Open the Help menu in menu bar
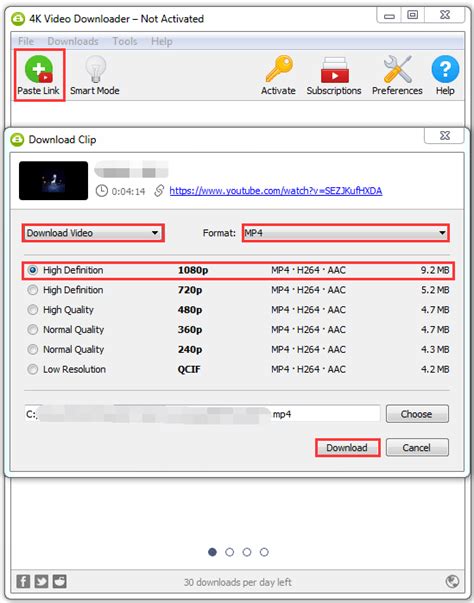This screenshot has width=474, height=603. point(161,41)
